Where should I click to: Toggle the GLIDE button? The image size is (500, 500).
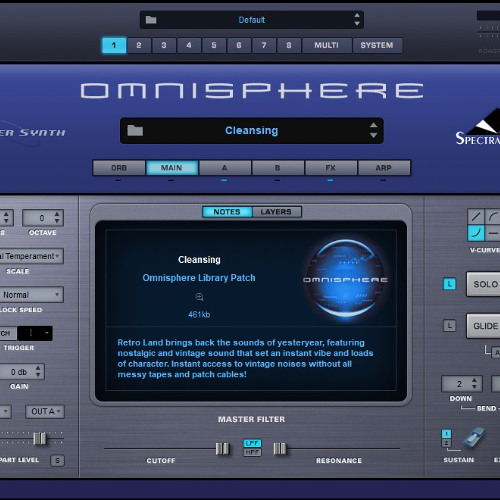pos(483,326)
